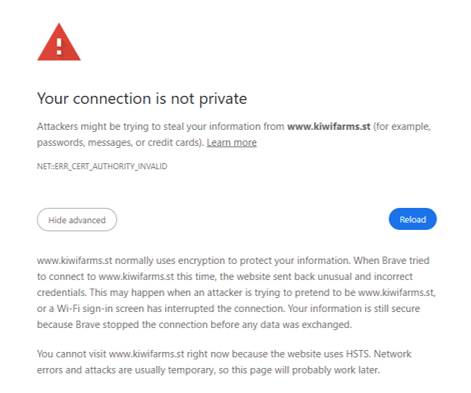Click 'When Brave tried' at first line end
Viewport: 471px width, 393px height.
click(x=391, y=260)
